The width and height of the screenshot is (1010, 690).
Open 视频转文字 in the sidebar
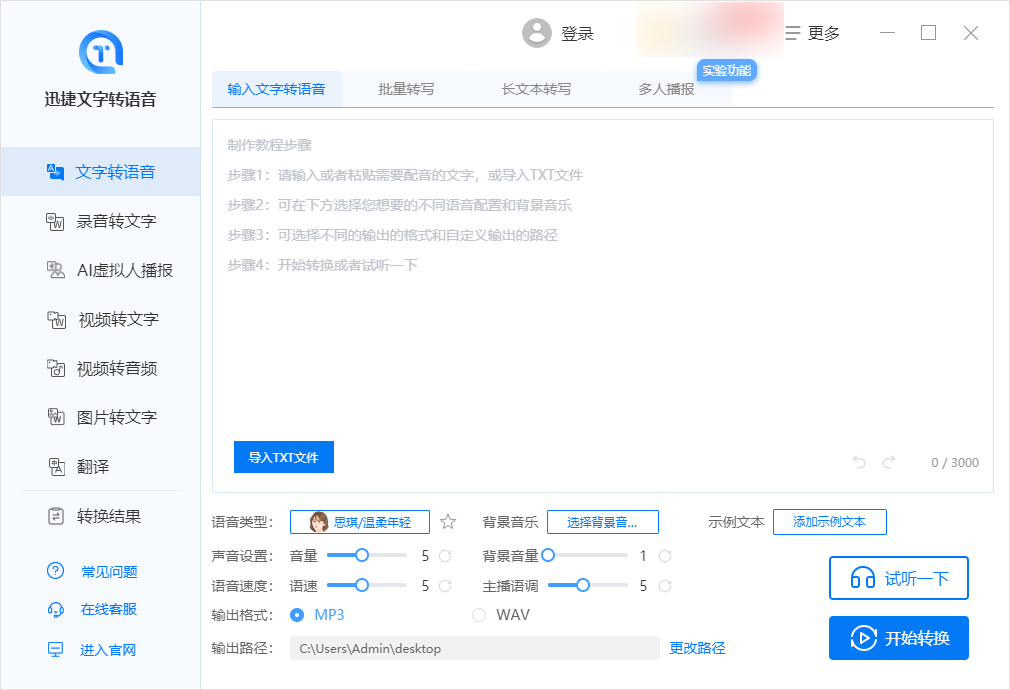[100, 320]
